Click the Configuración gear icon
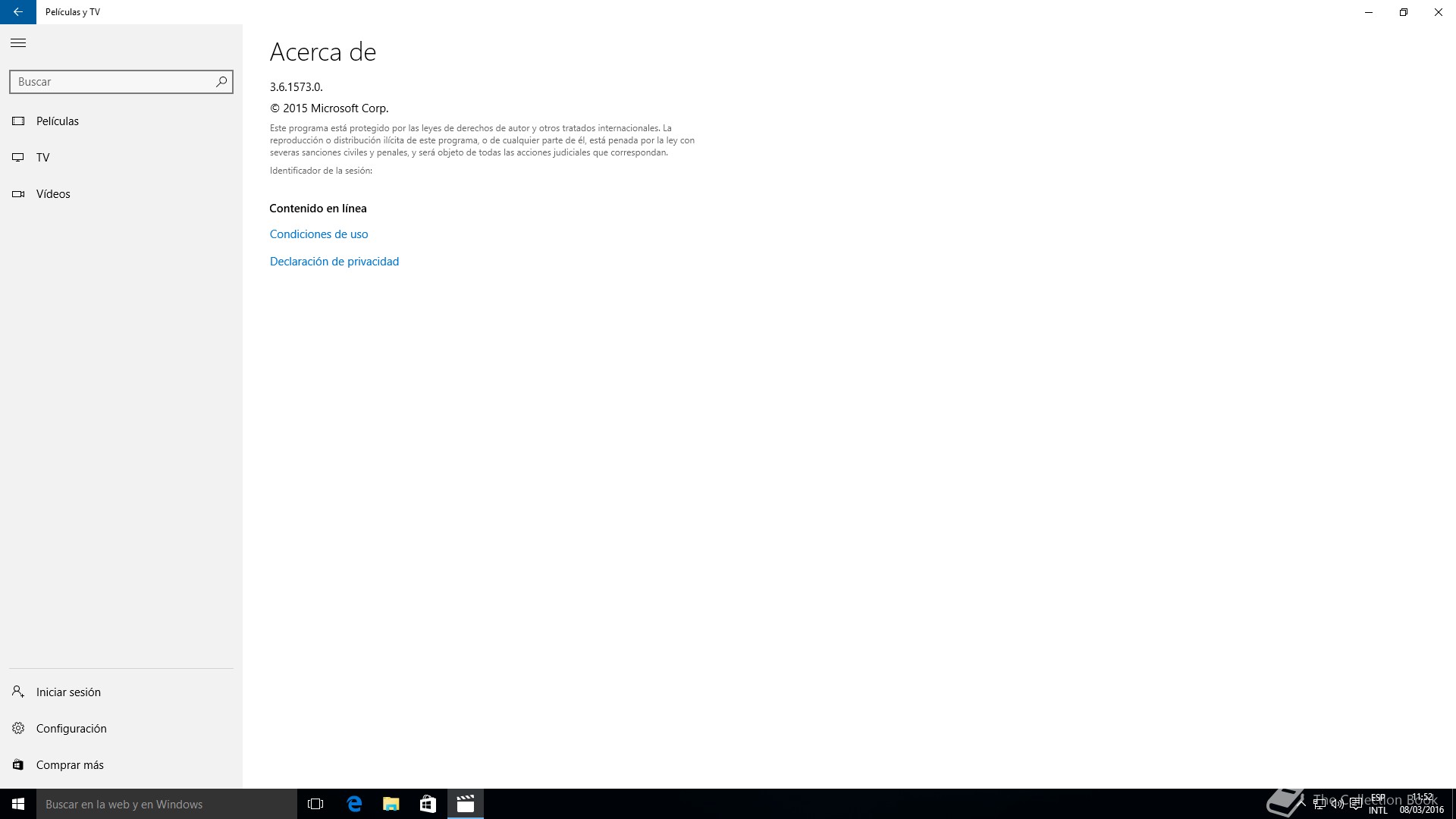The image size is (1456, 819). point(18,728)
